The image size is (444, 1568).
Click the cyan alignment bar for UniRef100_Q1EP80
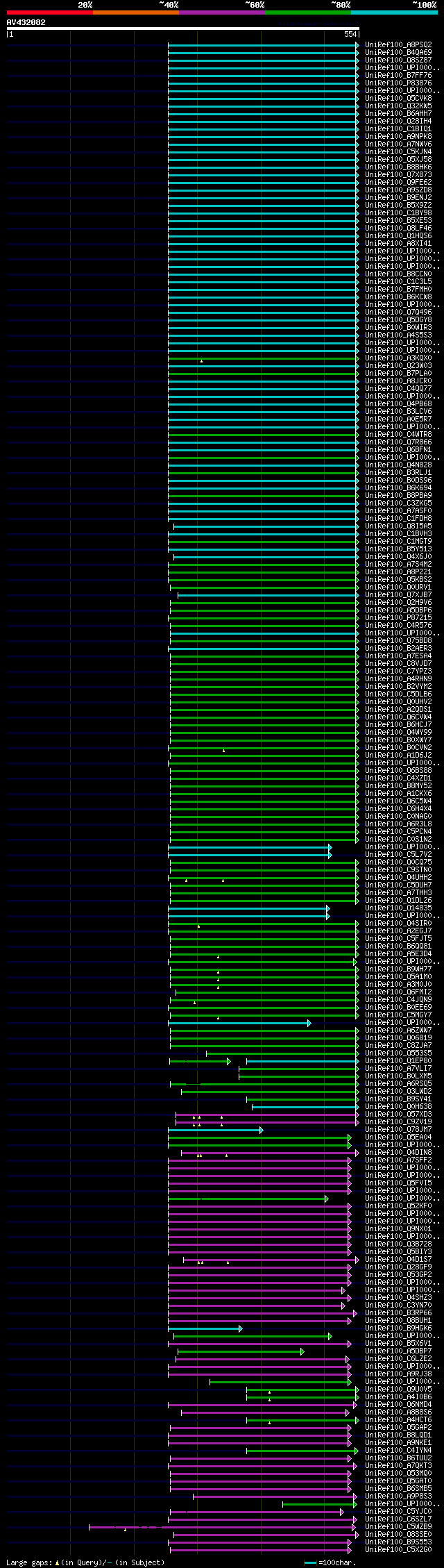coord(302,1060)
